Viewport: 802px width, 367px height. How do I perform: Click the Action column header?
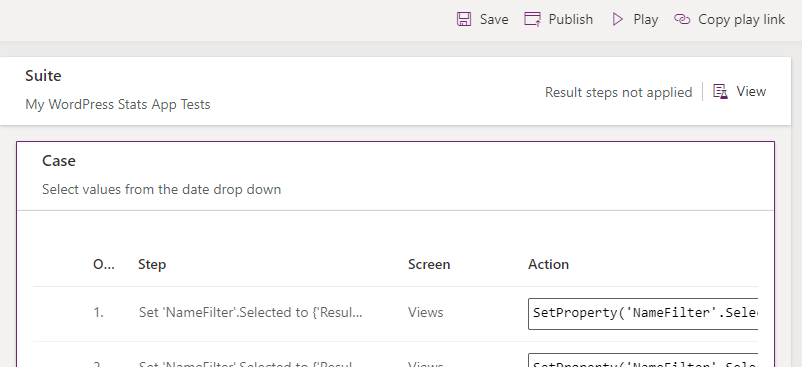click(x=548, y=264)
